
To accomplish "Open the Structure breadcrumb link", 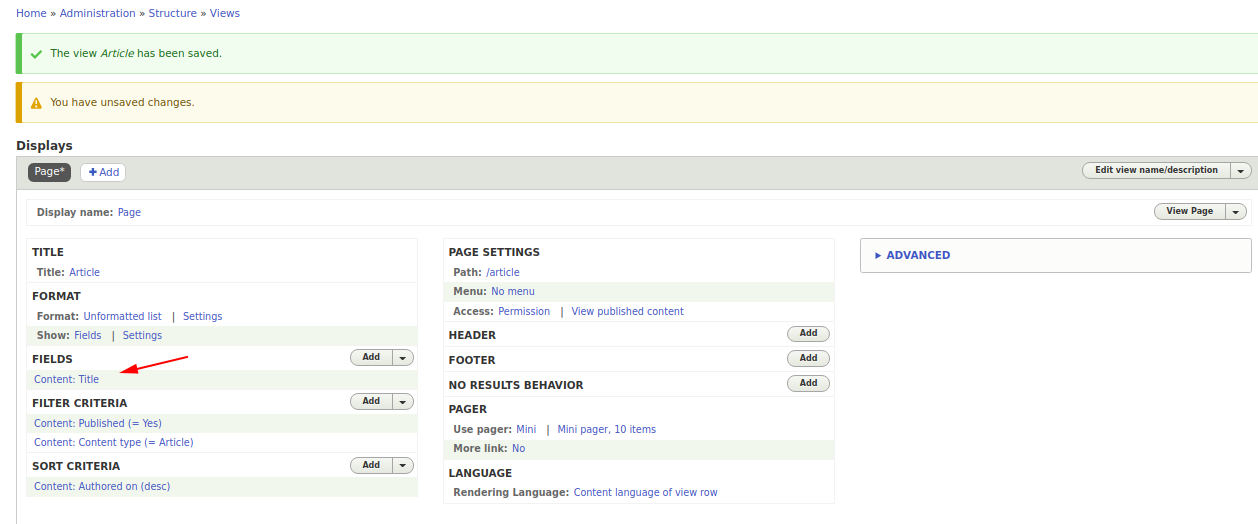I will (x=173, y=13).
